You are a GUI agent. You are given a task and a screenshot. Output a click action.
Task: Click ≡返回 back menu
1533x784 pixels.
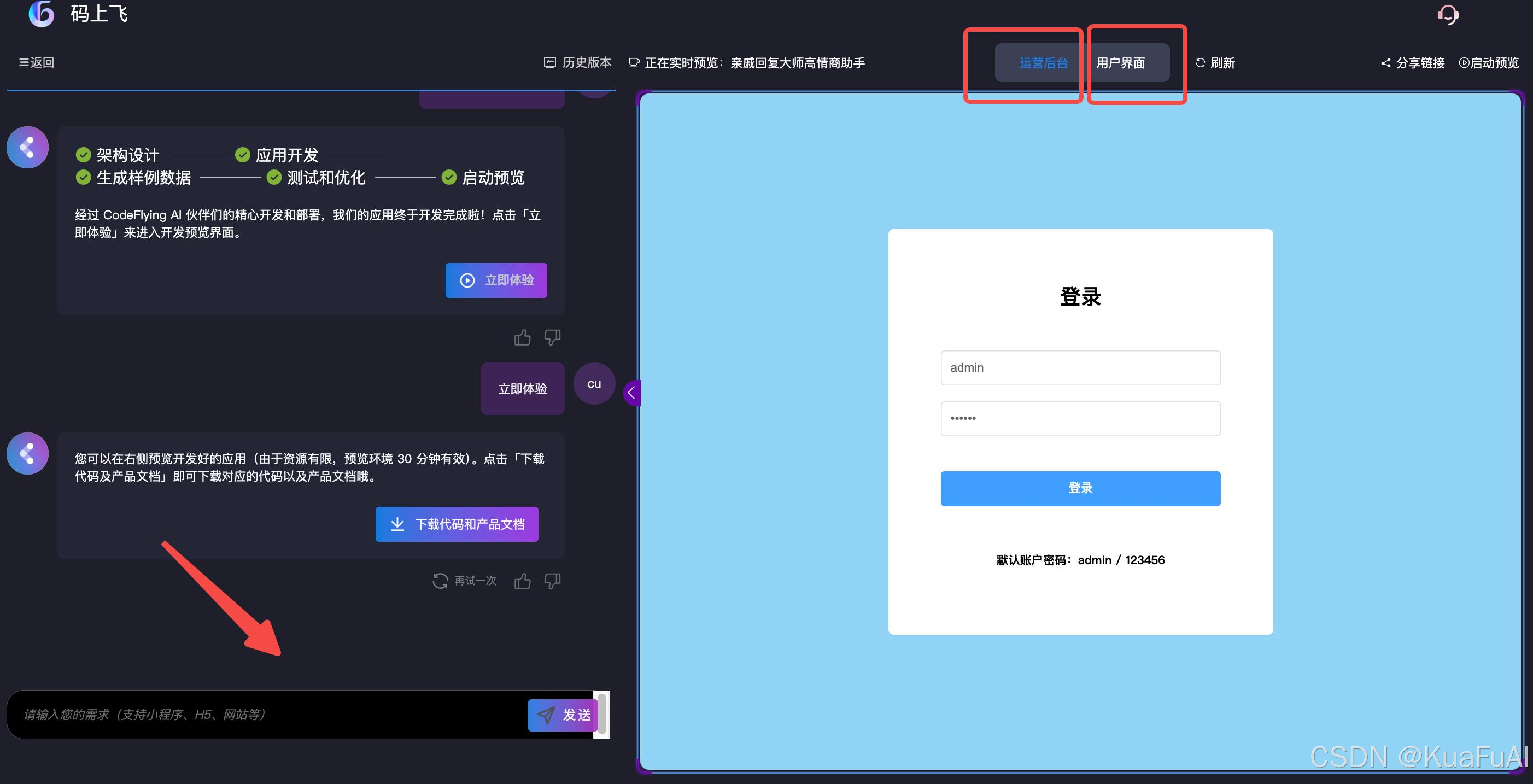pyautogui.click(x=36, y=62)
